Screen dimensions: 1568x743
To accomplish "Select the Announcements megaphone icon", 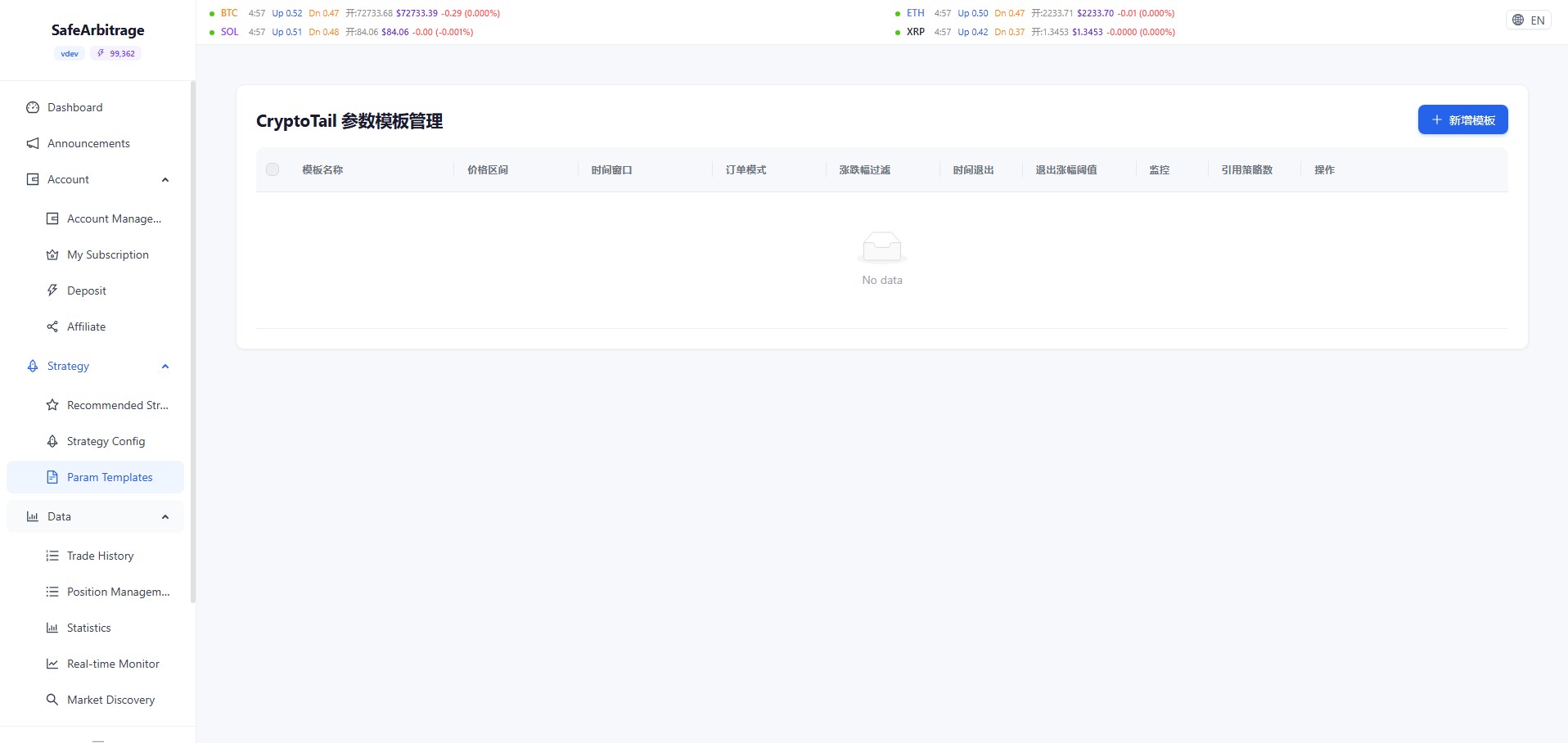I will click(32, 143).
